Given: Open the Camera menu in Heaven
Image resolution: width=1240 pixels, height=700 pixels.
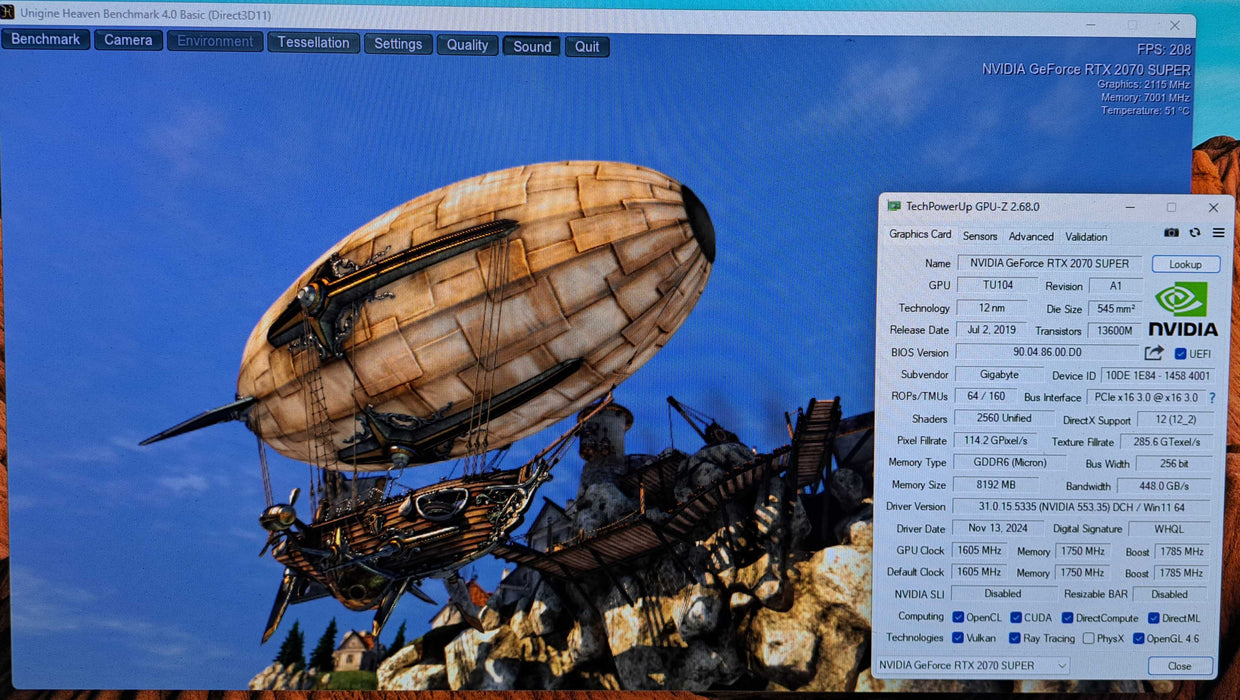Looking at the screenshot, I should point(129,40).
